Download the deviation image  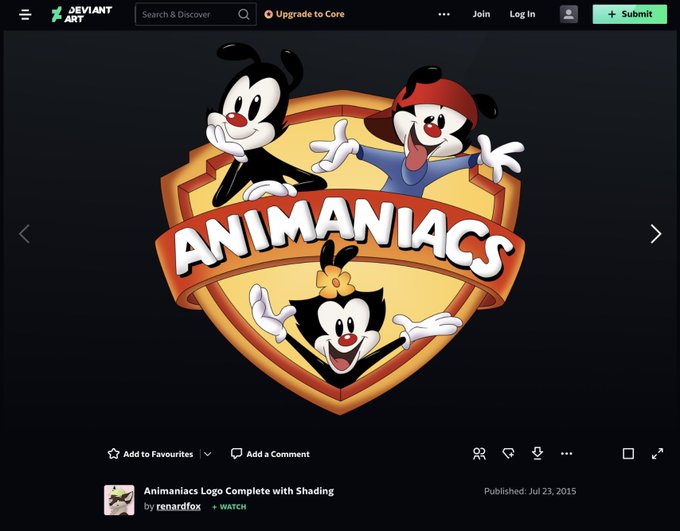tap(537, 453)
